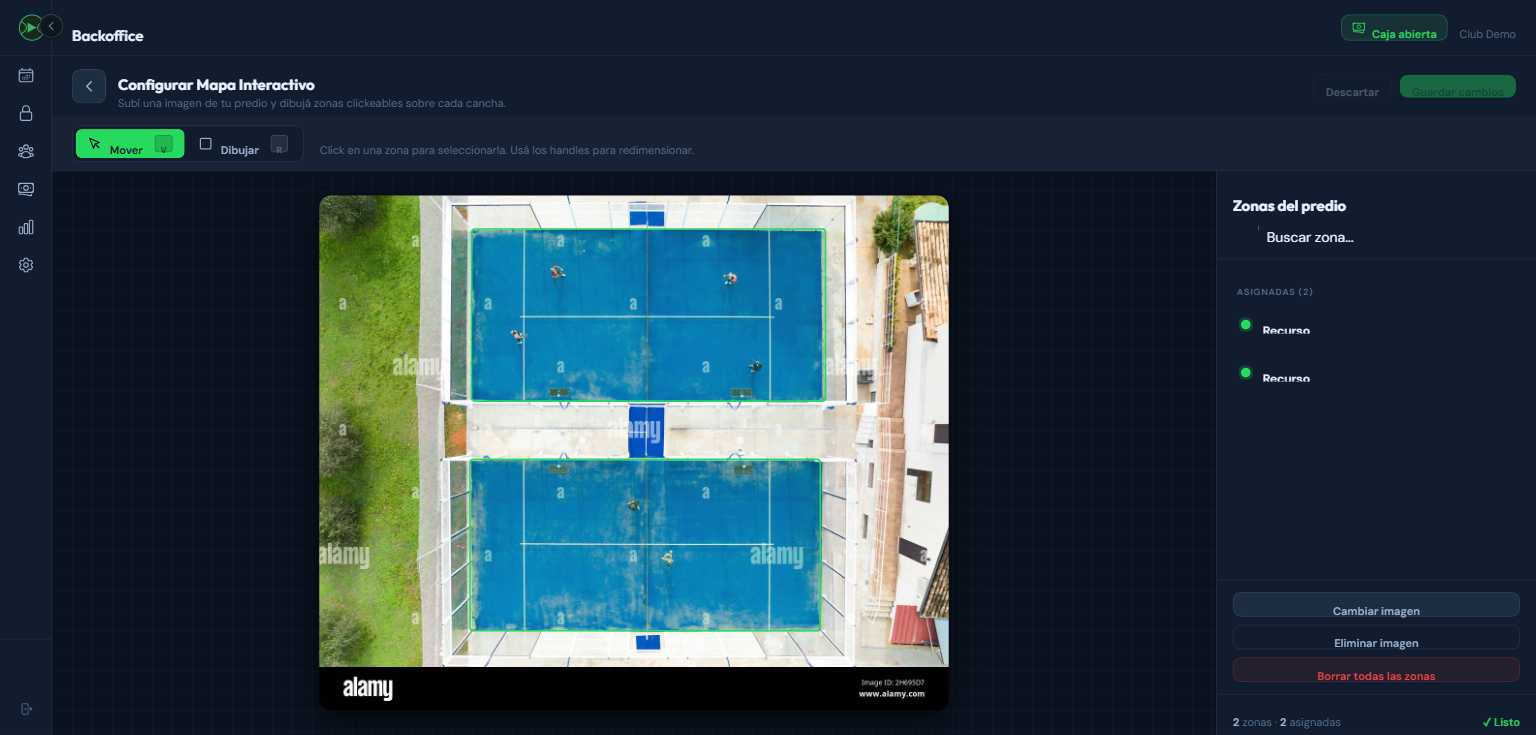
Task: Click Cambiar imagen button
Action: point(1376,605)
